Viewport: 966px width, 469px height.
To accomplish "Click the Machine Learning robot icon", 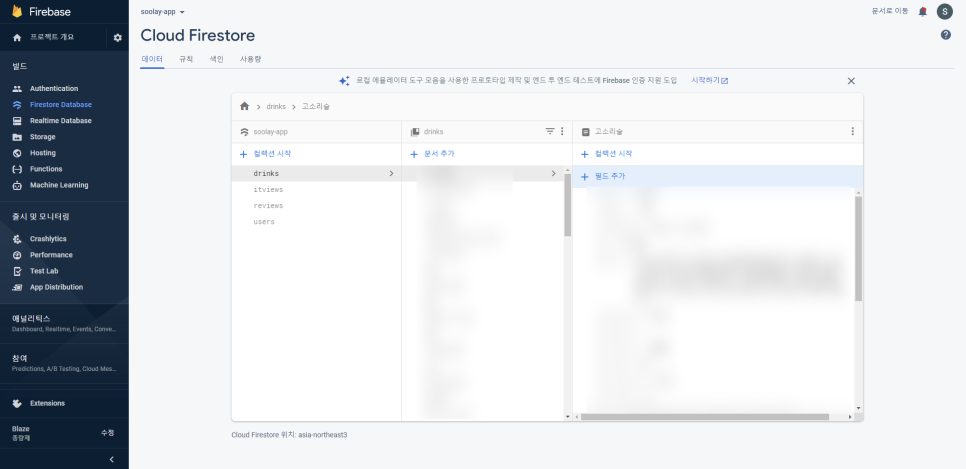I will 17,185.
